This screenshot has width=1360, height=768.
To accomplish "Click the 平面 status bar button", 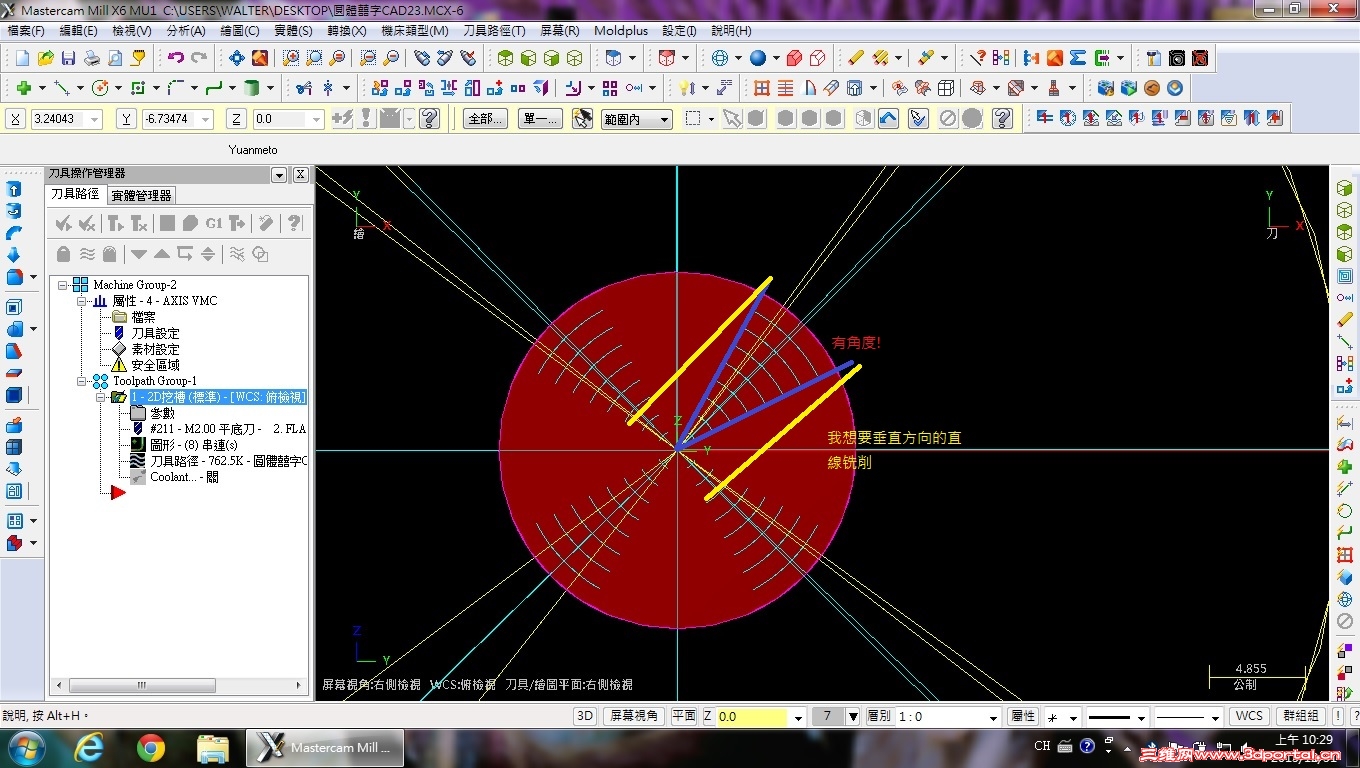I will coord(683,716).
